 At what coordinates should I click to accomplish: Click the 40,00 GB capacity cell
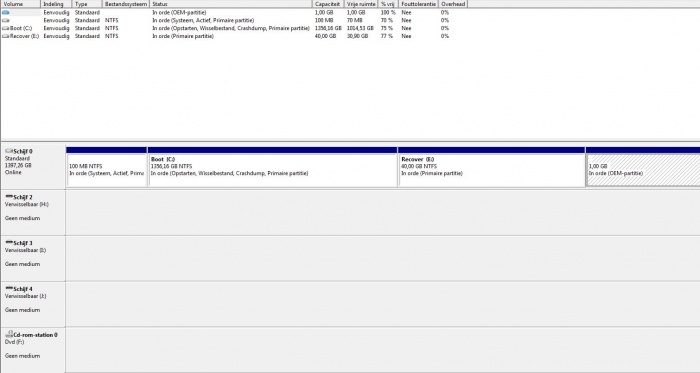pos(325,36)
